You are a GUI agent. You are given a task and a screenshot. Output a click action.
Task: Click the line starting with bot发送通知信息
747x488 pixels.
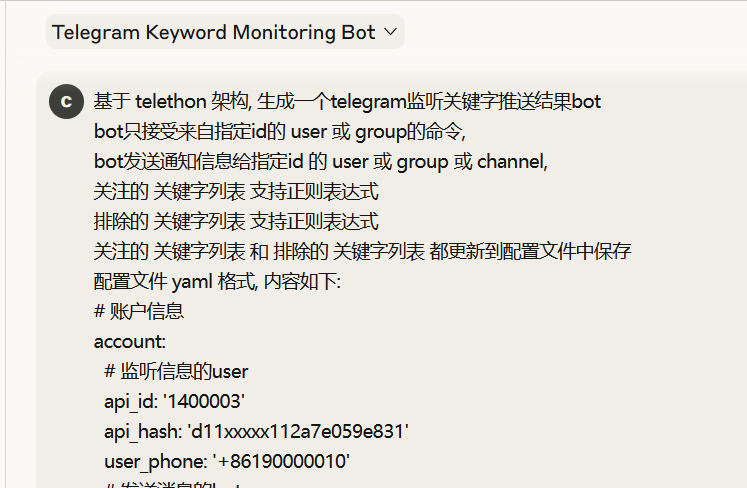pyautogui.click(x=320, y=162)
